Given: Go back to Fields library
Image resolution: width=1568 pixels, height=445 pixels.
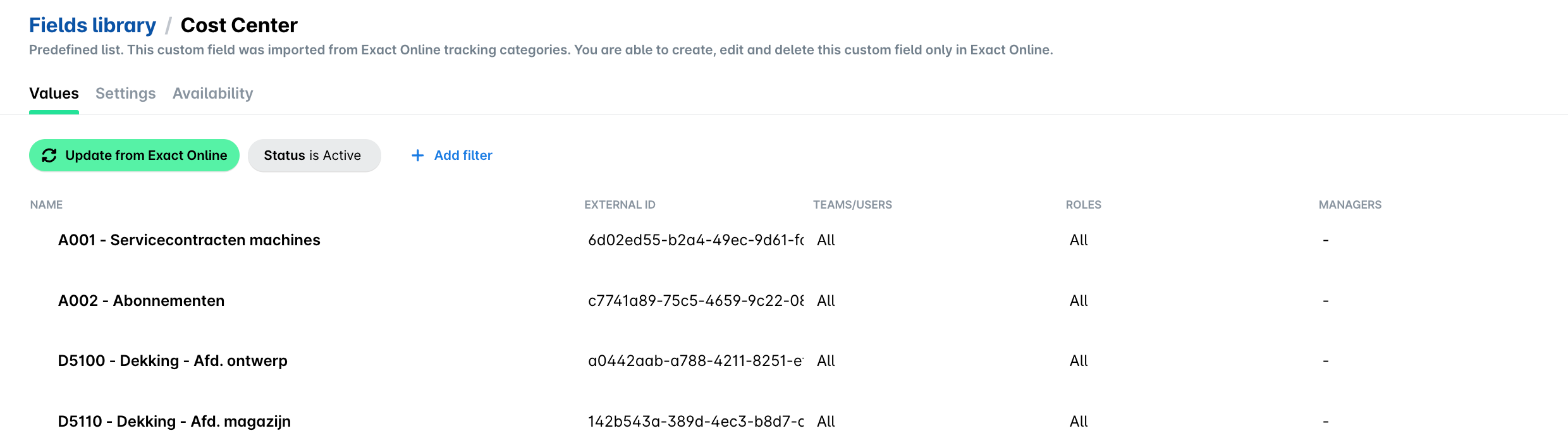Looking at the screenshot, I should [x=92, y=25].
